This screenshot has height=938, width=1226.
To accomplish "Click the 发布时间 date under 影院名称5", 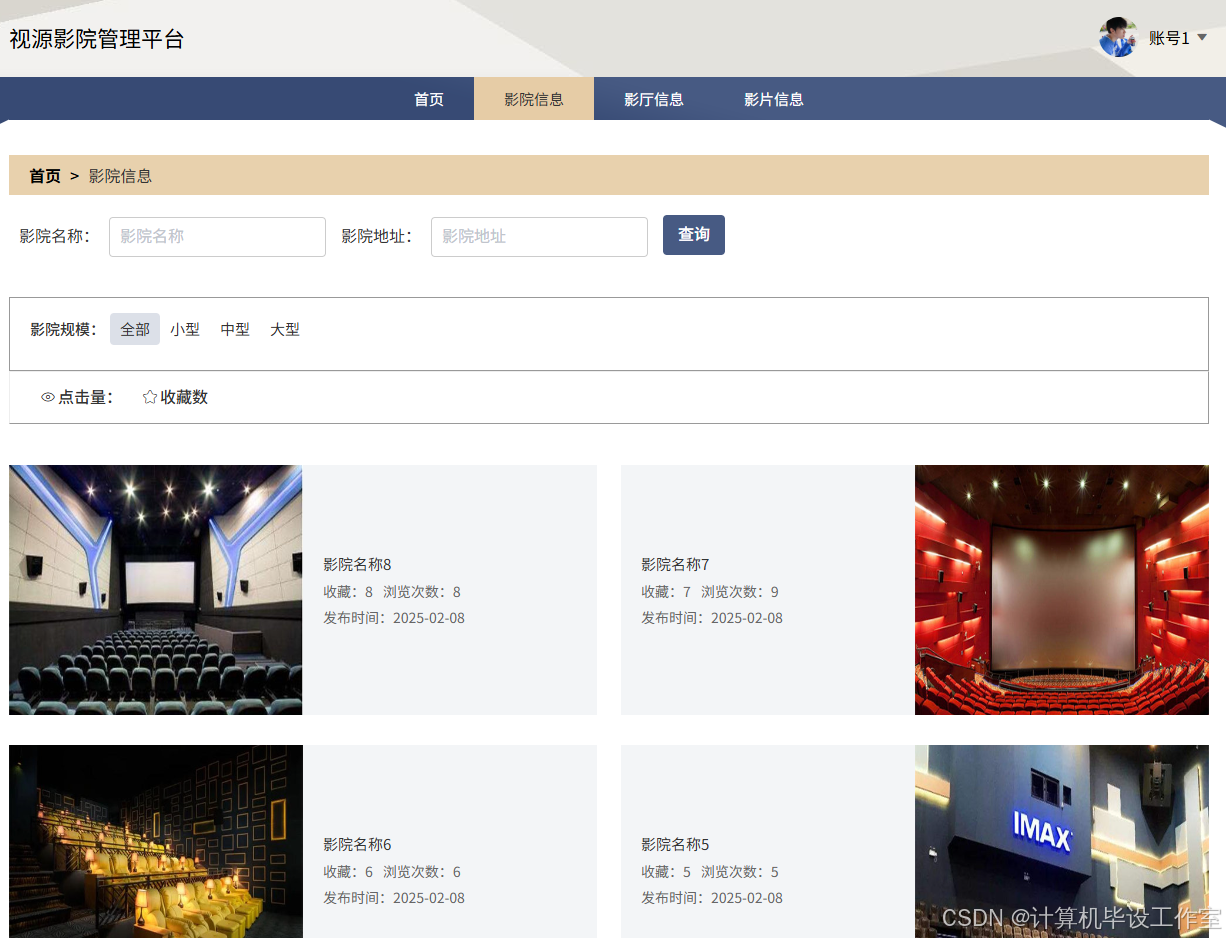I will (712, 898).
